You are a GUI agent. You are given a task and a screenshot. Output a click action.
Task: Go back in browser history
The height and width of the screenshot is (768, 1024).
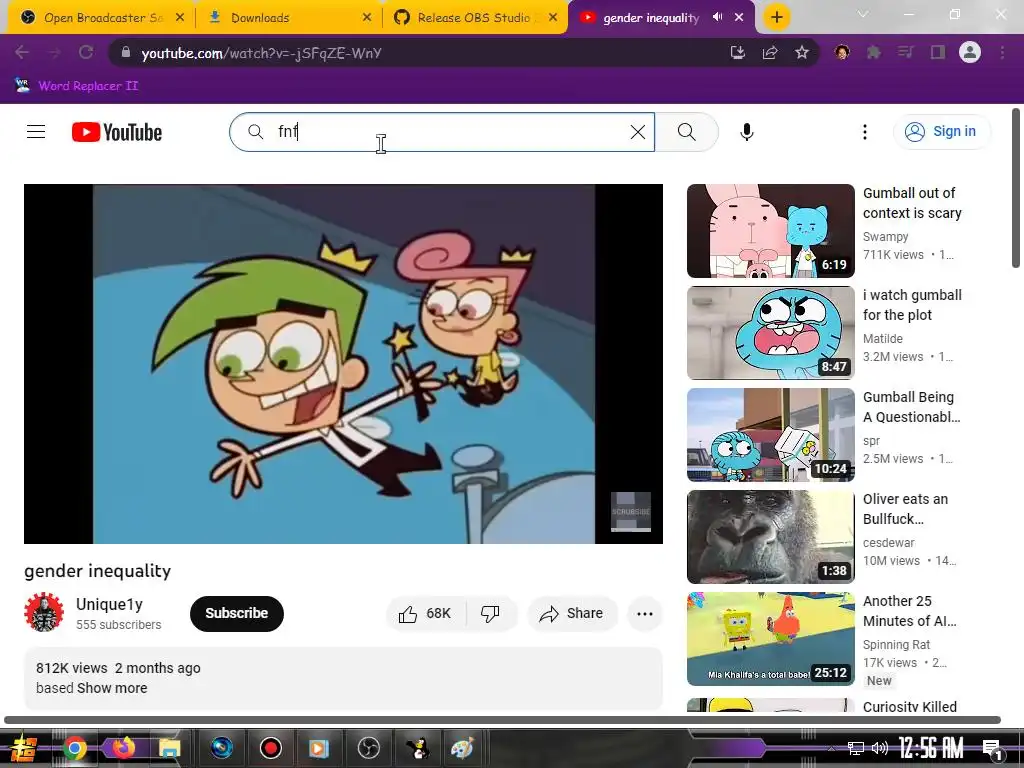[22, 52]
